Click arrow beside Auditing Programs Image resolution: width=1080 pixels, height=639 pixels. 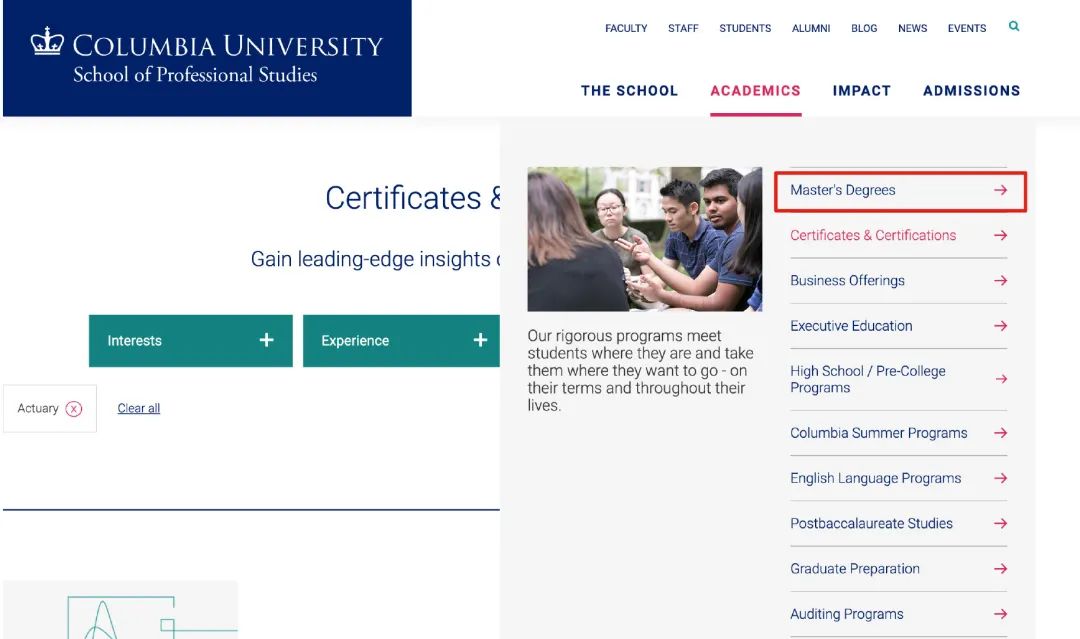pos(1000,614)
